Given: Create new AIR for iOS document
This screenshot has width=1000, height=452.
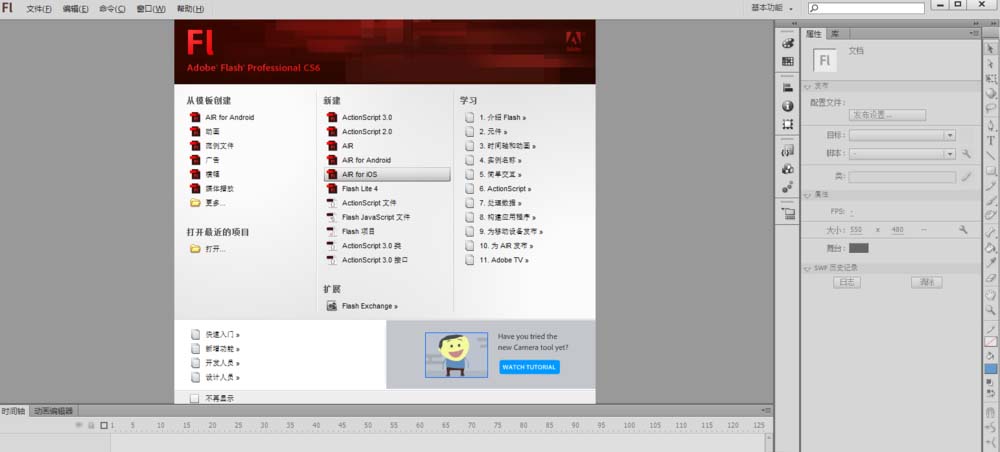Looking at the screenshot, I should pyautogui.click(x=387, y=174).
